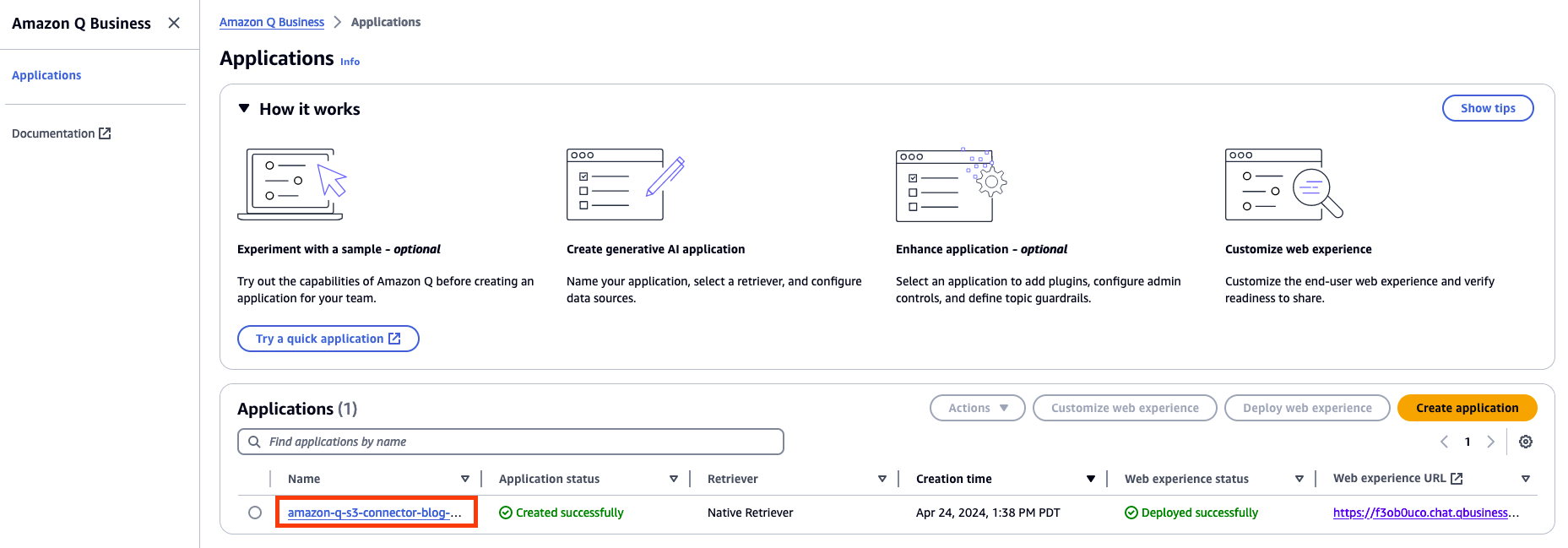
Task: Click the Info link next to Applications heading
Action: (349, 61)
